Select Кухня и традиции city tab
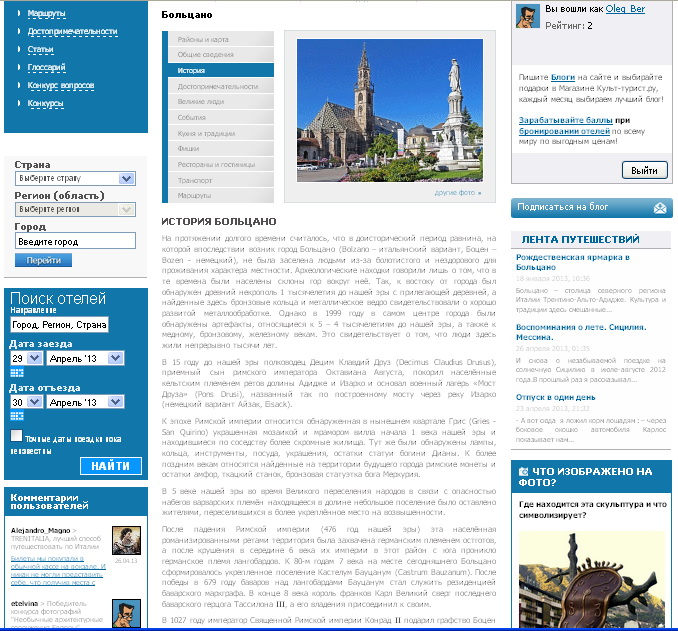678x631 pixels. pos(221,133)
